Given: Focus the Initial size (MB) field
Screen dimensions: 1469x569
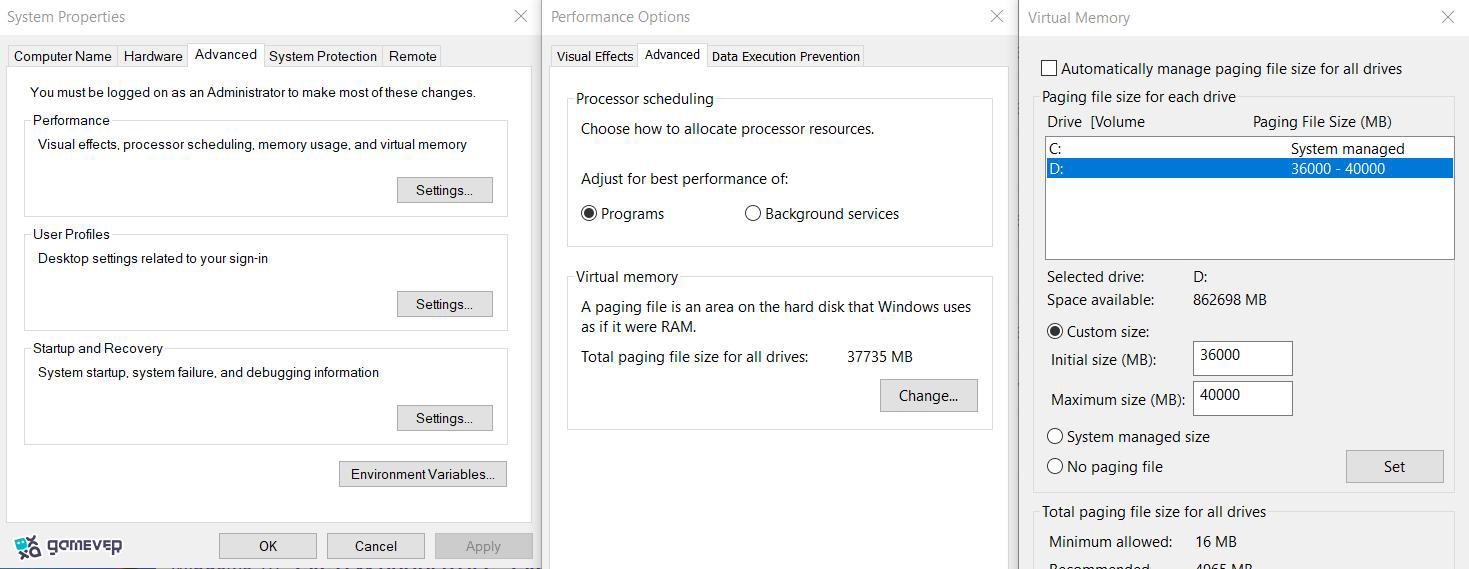Looking at the screenshot, I should coord(1243,358).
